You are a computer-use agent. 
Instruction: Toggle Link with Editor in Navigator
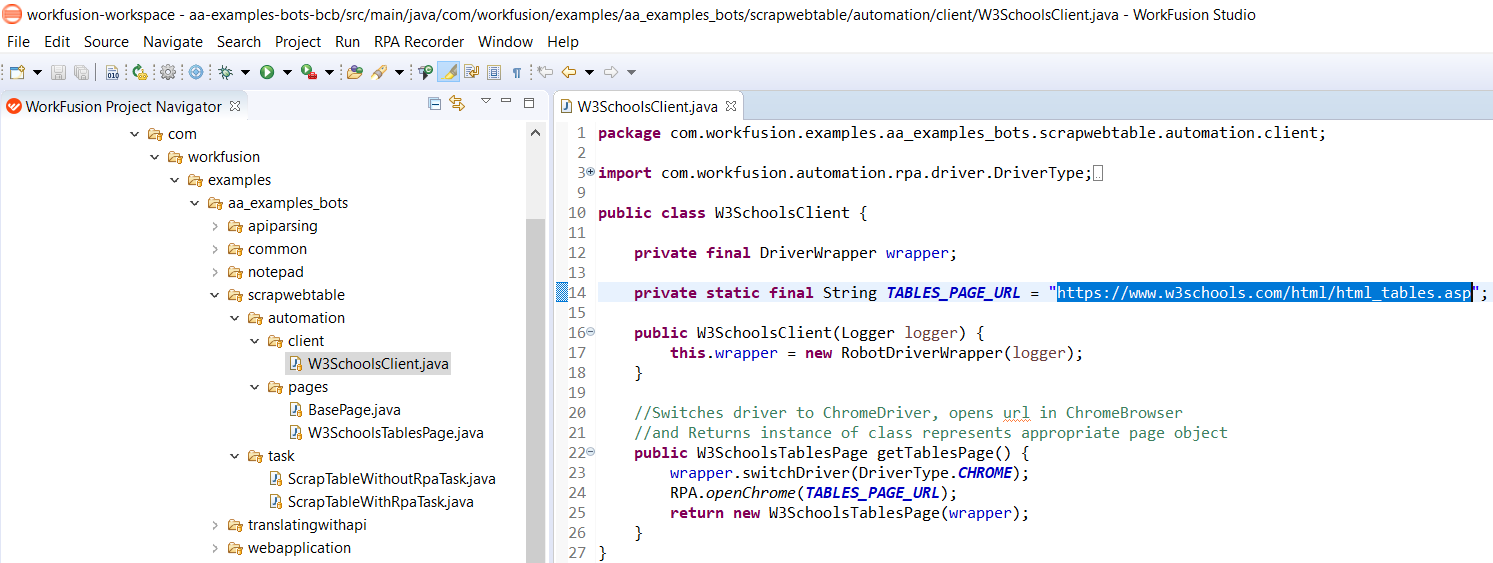[x=457, y=103]
